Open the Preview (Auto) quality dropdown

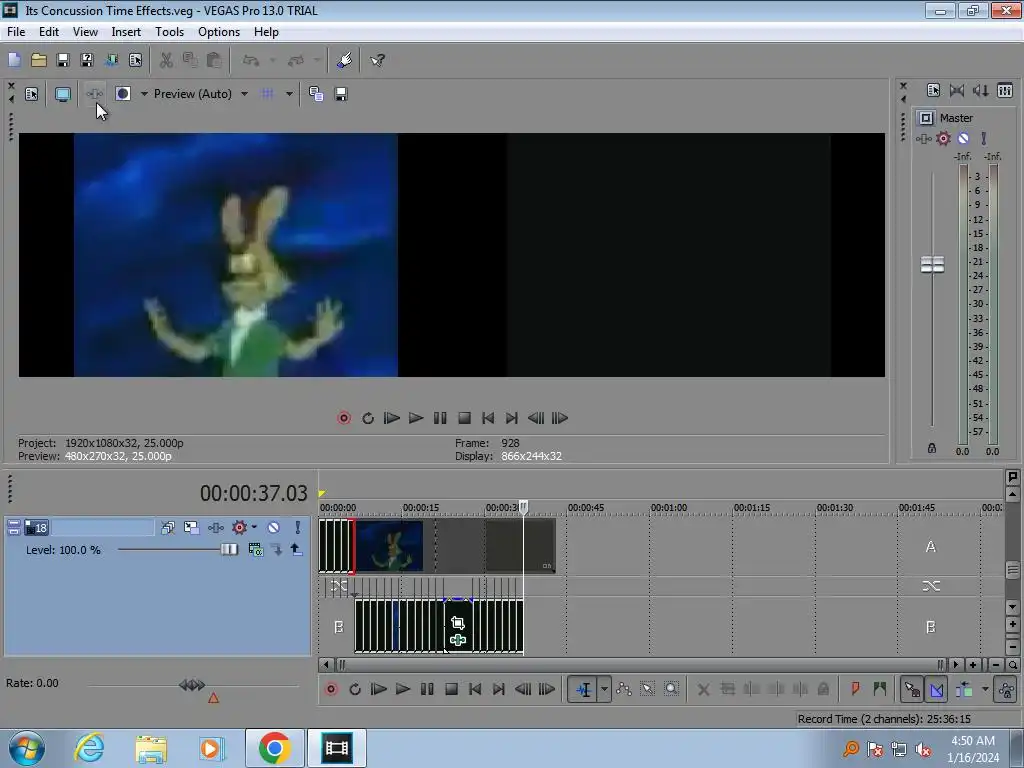coord(244,94)
